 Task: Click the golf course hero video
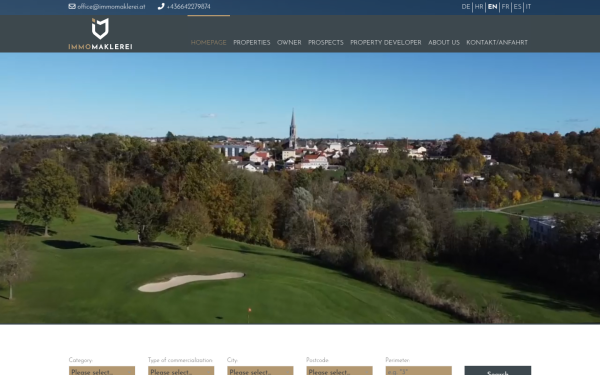click(300, 188)
